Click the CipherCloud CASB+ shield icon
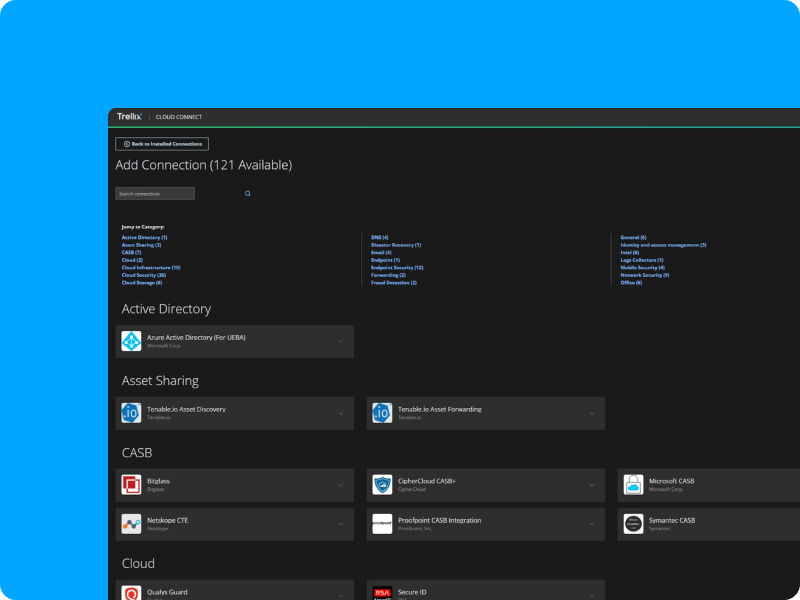 382,485
